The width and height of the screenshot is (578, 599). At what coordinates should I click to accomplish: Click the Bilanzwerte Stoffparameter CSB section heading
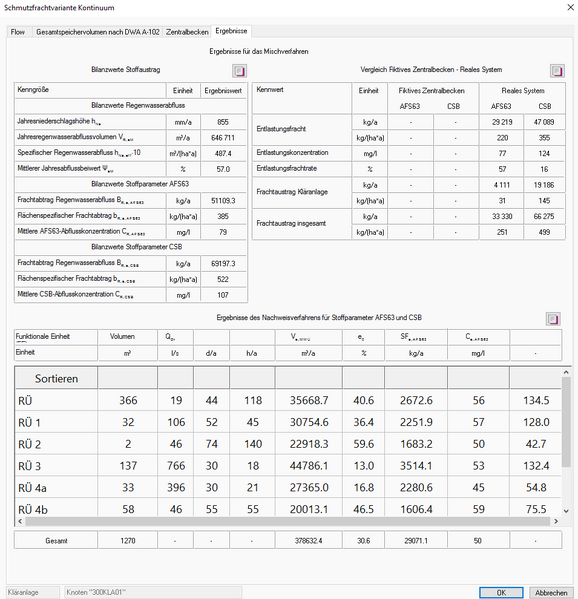136,247
